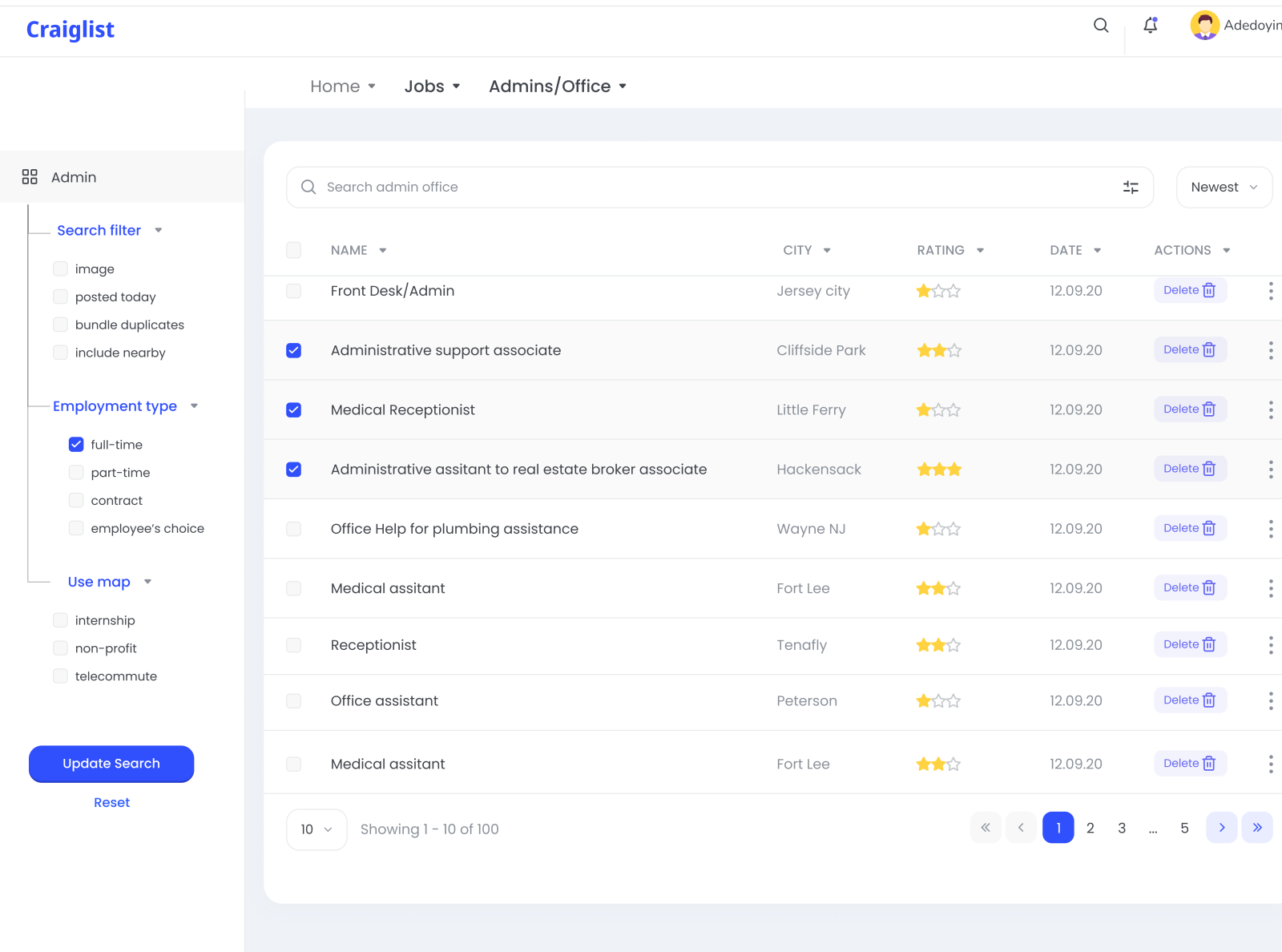Click the Adedoyin profile avatar
Viewport: 1282px width, 952px height.
pos(1204,25)
